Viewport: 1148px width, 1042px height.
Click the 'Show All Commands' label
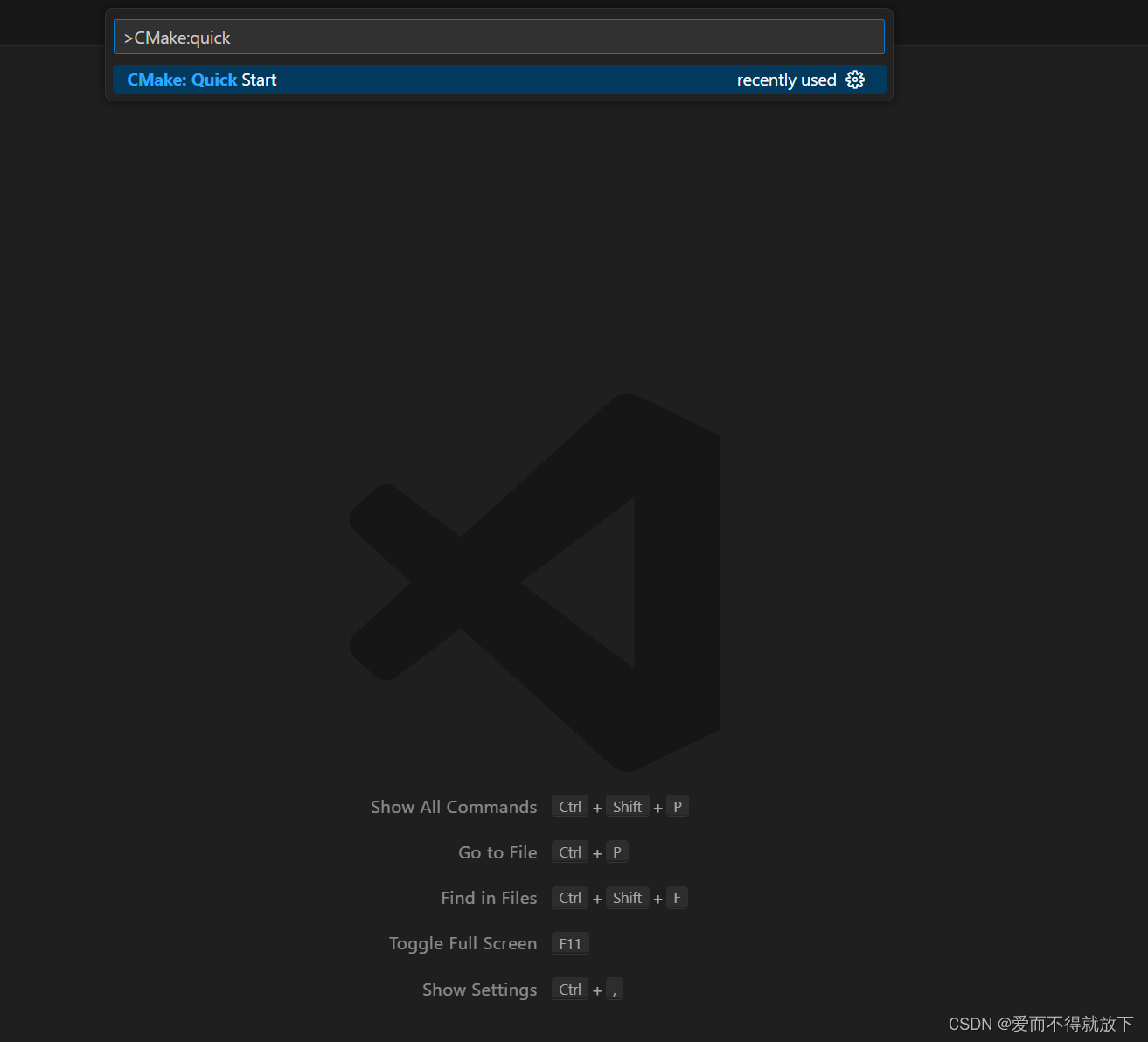[454, 807]
